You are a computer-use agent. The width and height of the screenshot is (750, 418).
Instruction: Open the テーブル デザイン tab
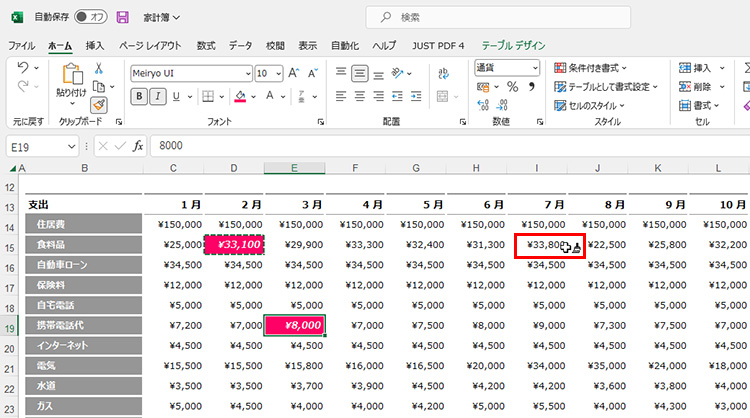tap(513, 45)
